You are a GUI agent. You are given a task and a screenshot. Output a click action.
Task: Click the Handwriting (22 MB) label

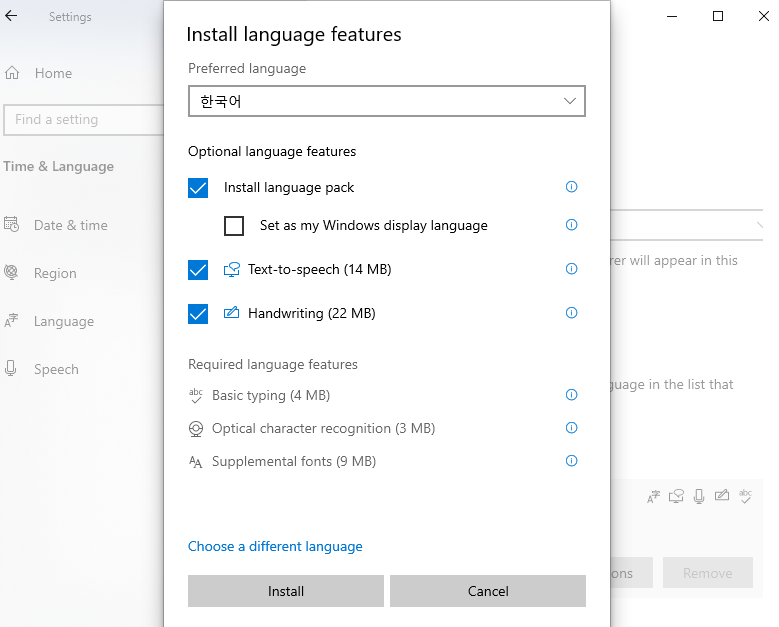312,314
